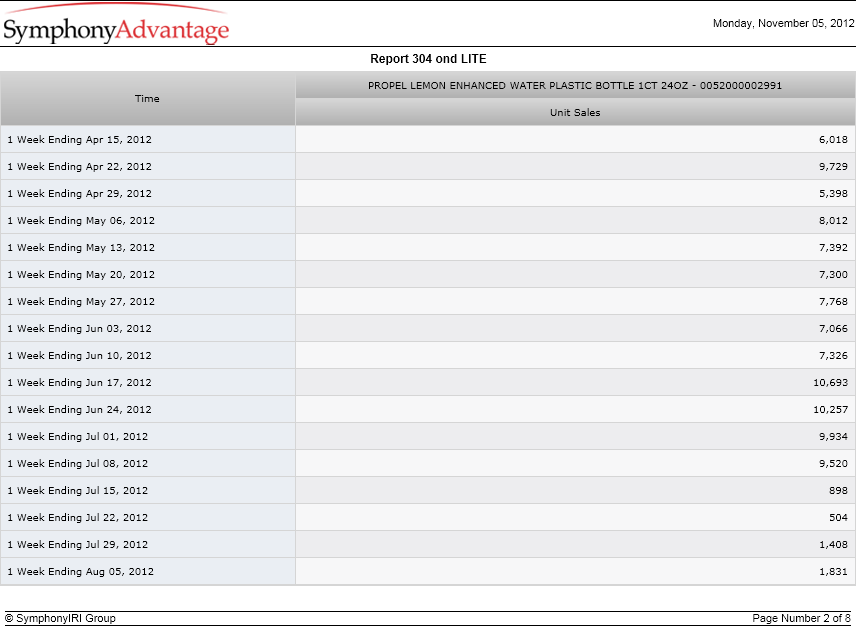Click the Time column header
Viewport: 856px width, 631px height.
coord(147,99)
